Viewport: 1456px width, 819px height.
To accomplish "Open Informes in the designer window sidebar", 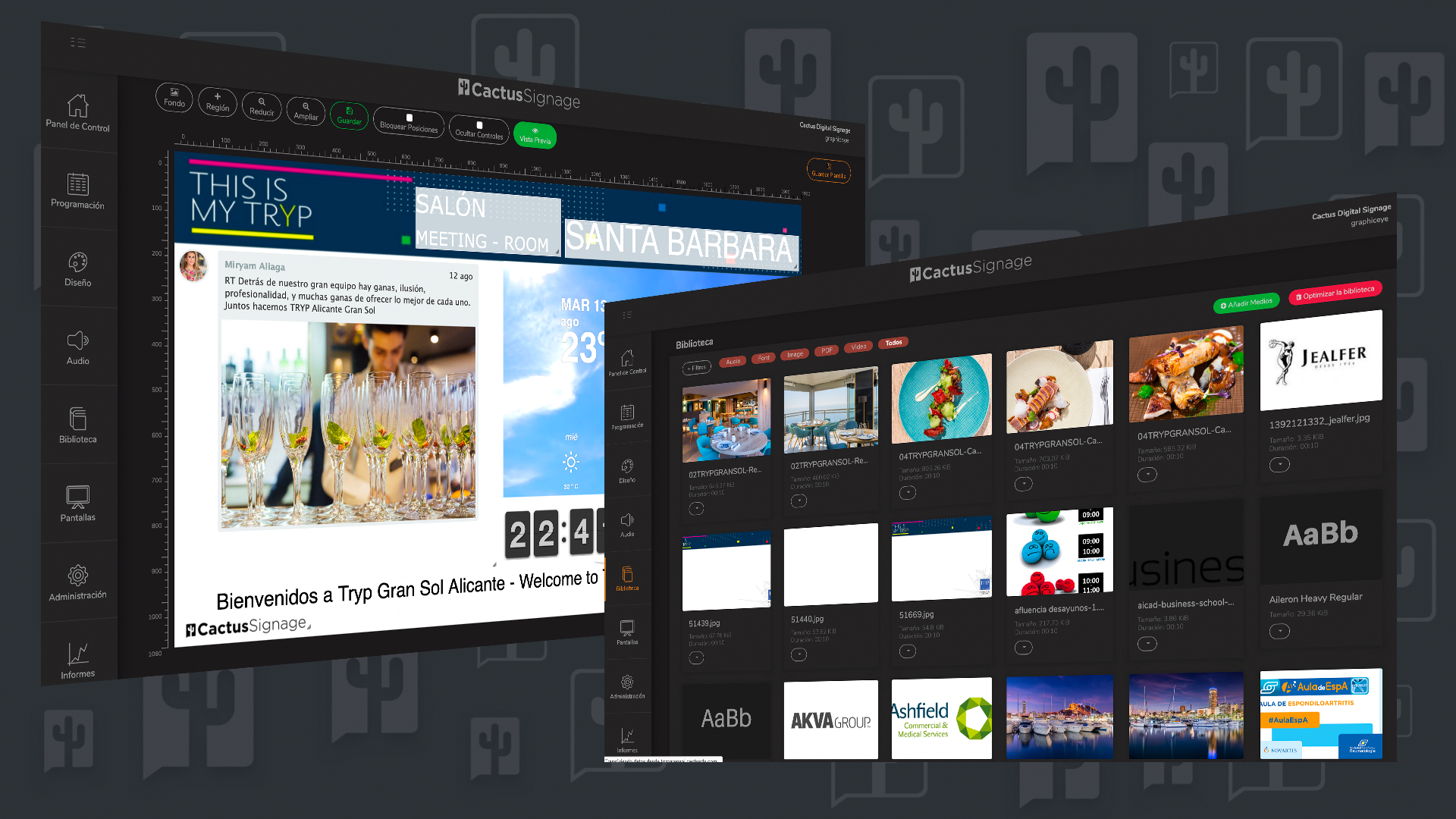I will pos(77,661).
